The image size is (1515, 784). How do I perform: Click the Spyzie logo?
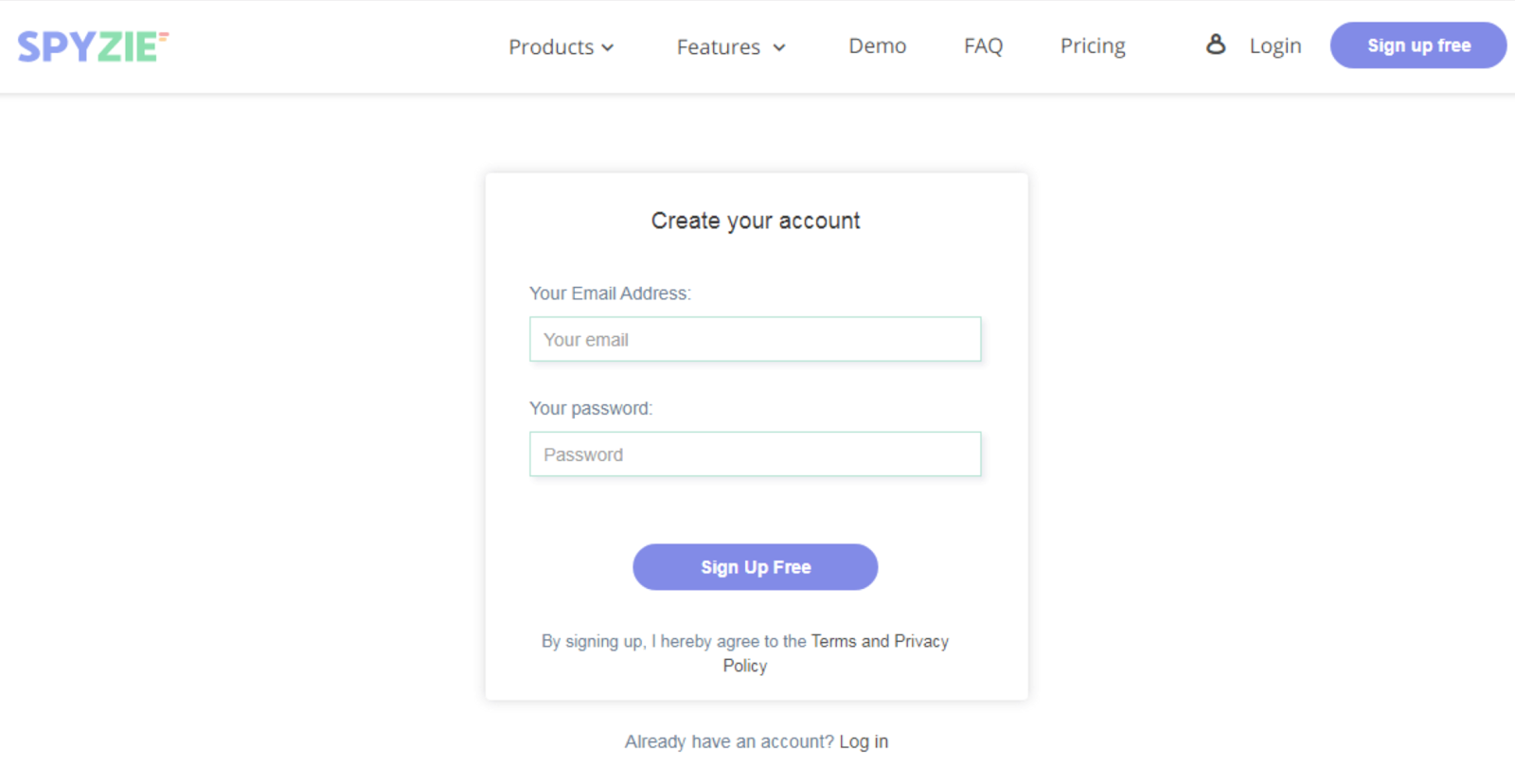[92, 46]
